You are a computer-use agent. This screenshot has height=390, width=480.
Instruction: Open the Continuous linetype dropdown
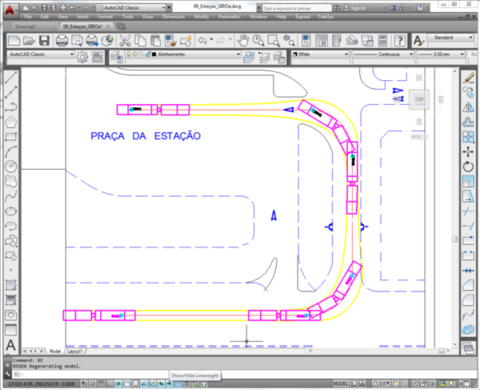tap(383, 54)
